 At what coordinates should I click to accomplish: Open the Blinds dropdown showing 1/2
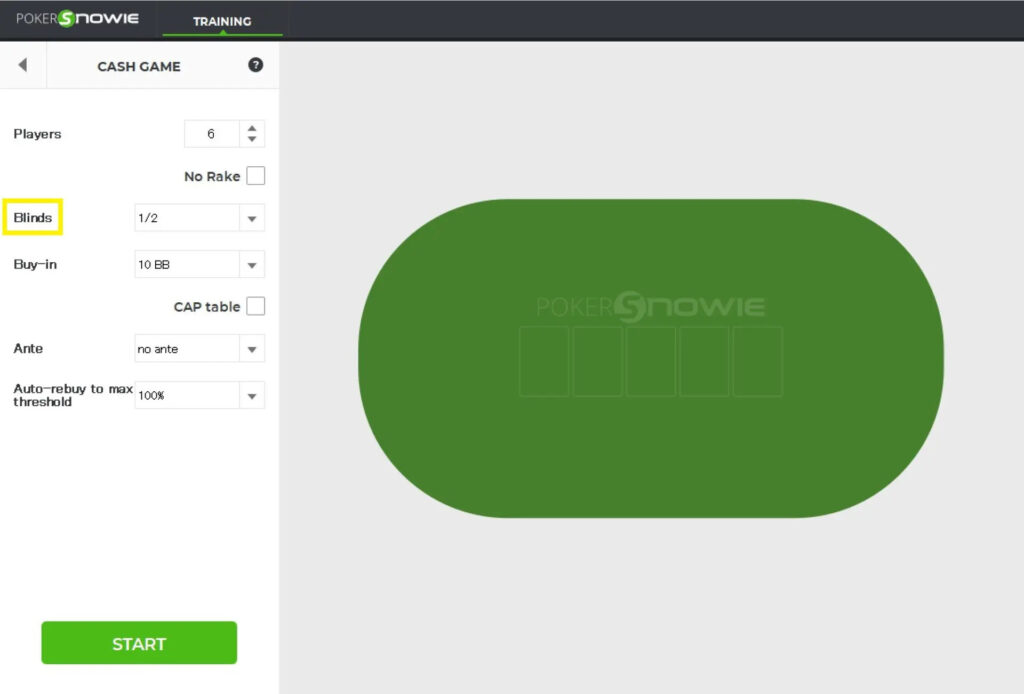pyautogui.click(x=199, y=218)
